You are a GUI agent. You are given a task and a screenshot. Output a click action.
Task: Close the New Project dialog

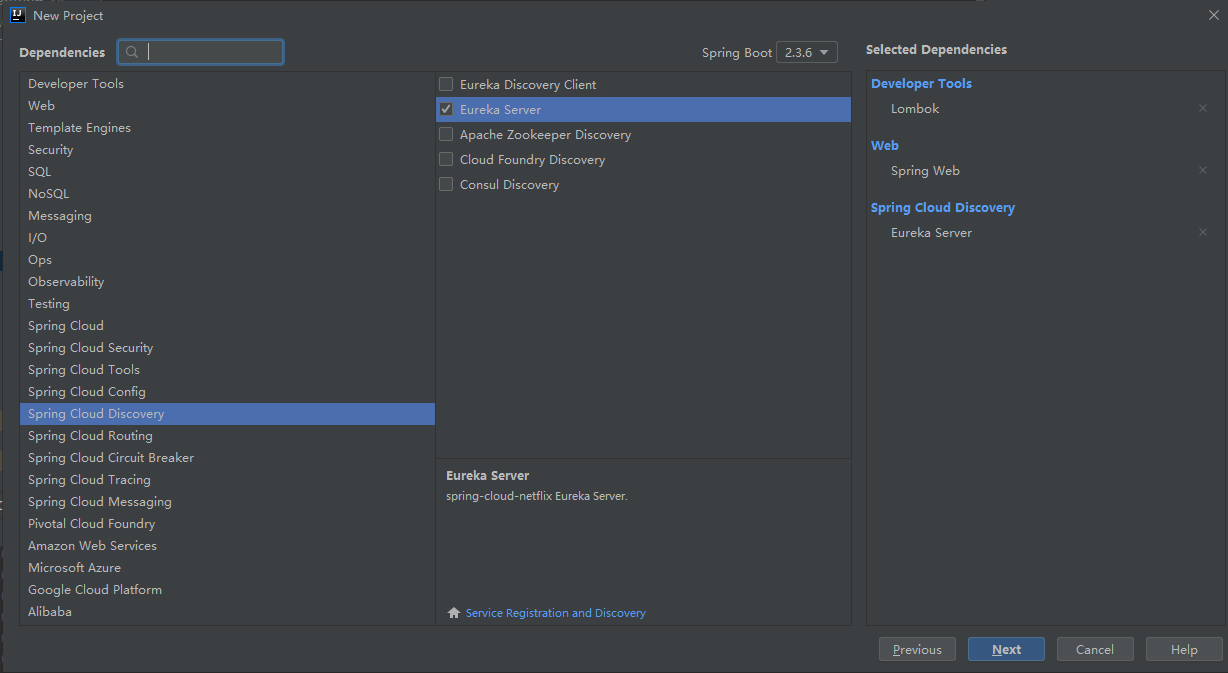pos(1213,15)
